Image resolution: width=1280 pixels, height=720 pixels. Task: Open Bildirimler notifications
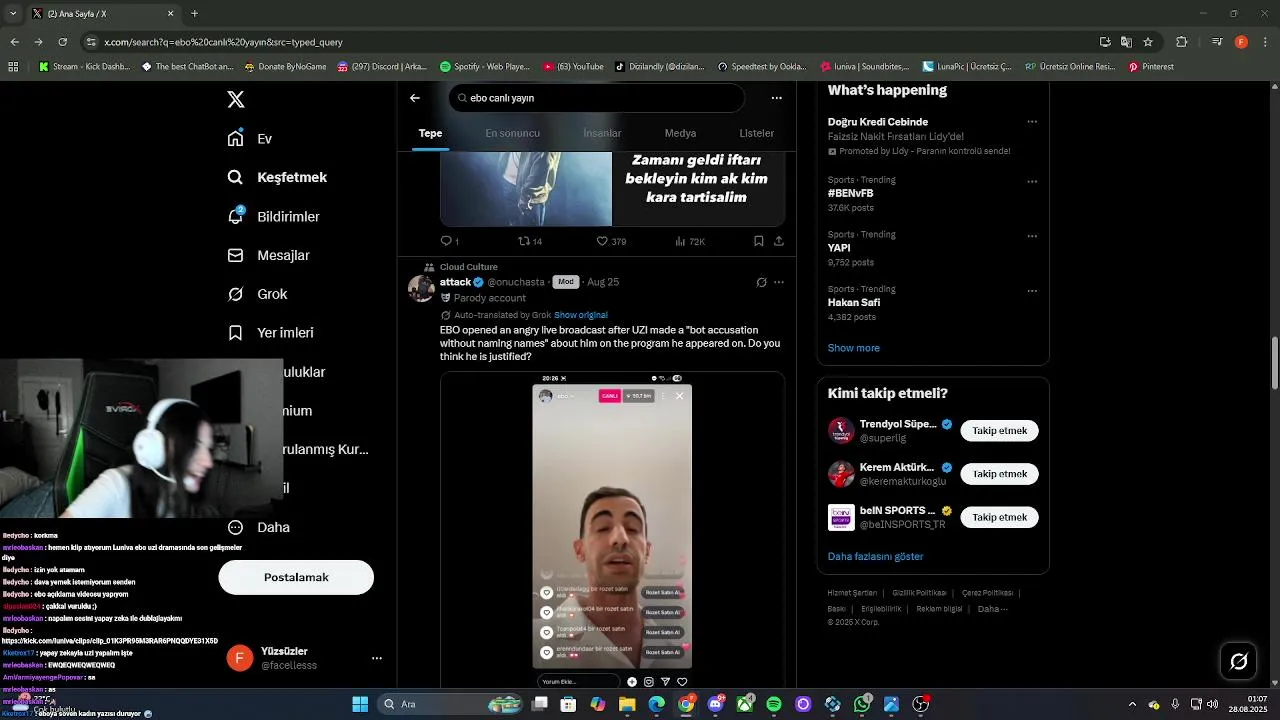pos(274,216)
